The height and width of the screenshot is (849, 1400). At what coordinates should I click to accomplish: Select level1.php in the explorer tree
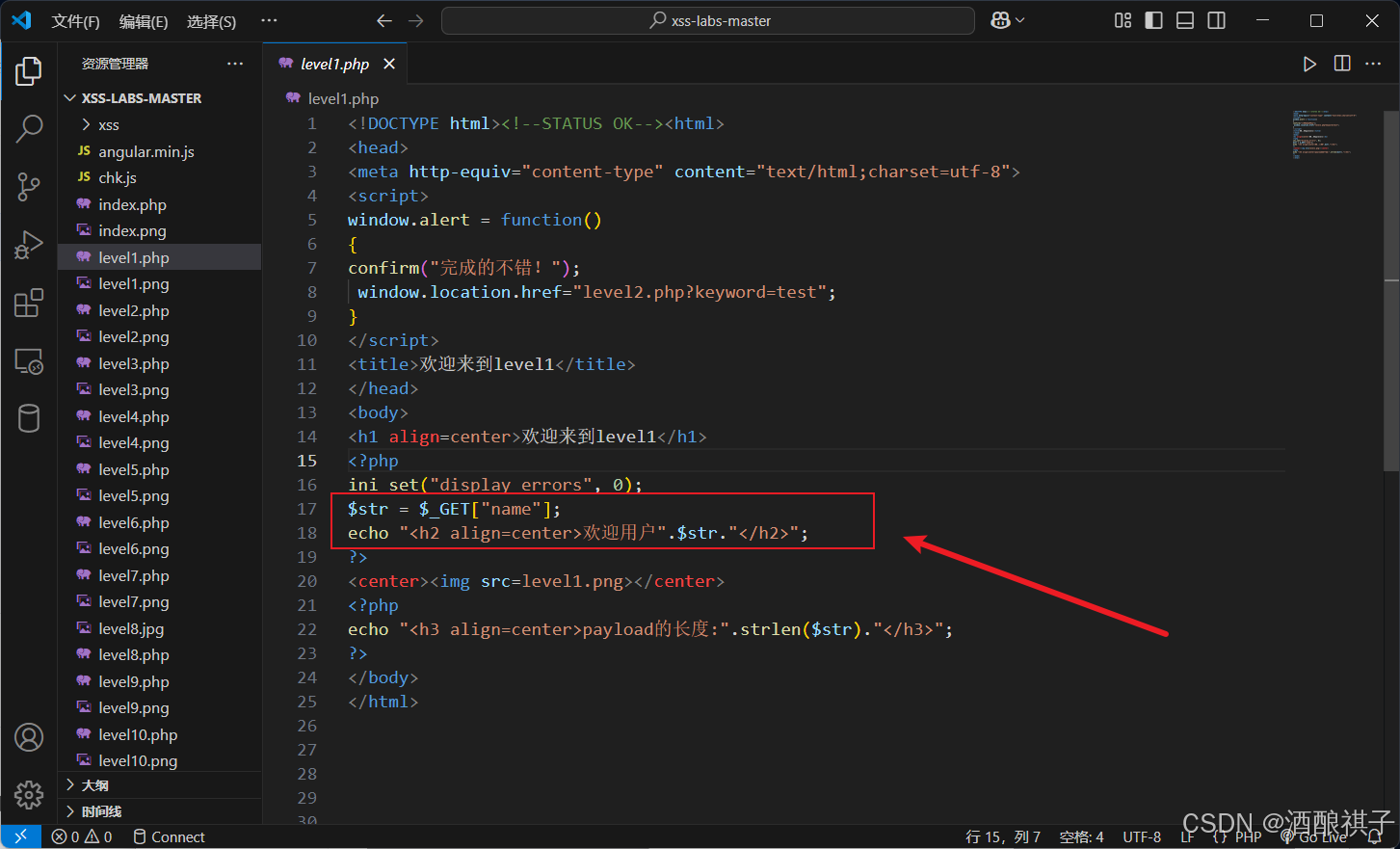pos(160,257)
